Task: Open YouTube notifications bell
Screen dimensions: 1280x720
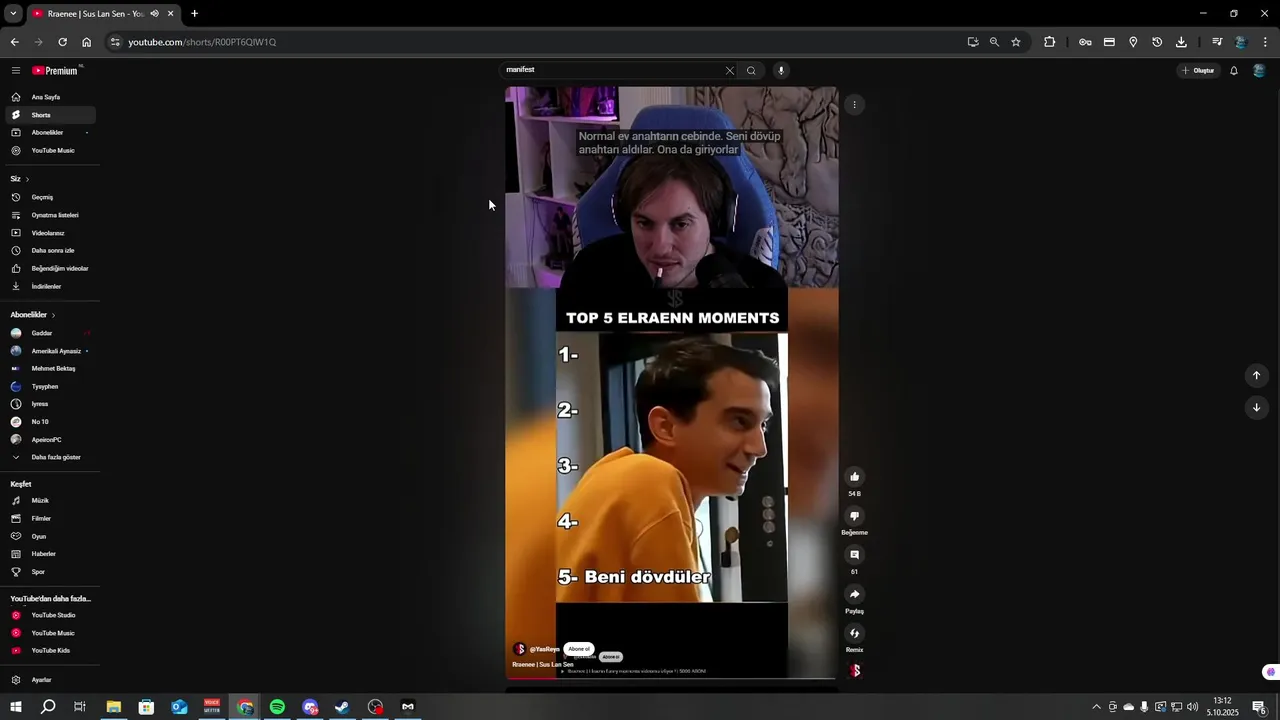Action: point(1234,70)
